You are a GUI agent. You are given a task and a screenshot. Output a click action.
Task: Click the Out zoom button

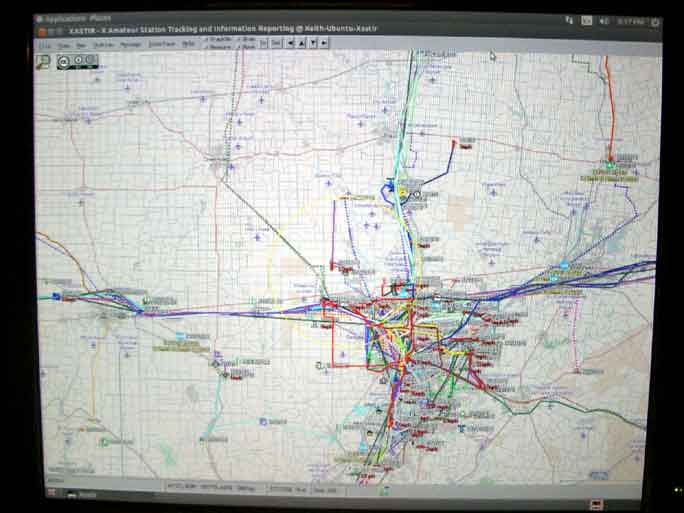[x=276, y=44]
